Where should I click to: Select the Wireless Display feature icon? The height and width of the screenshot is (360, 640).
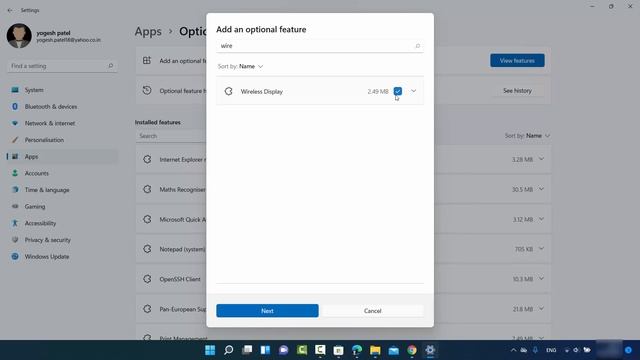coord(229,91)
